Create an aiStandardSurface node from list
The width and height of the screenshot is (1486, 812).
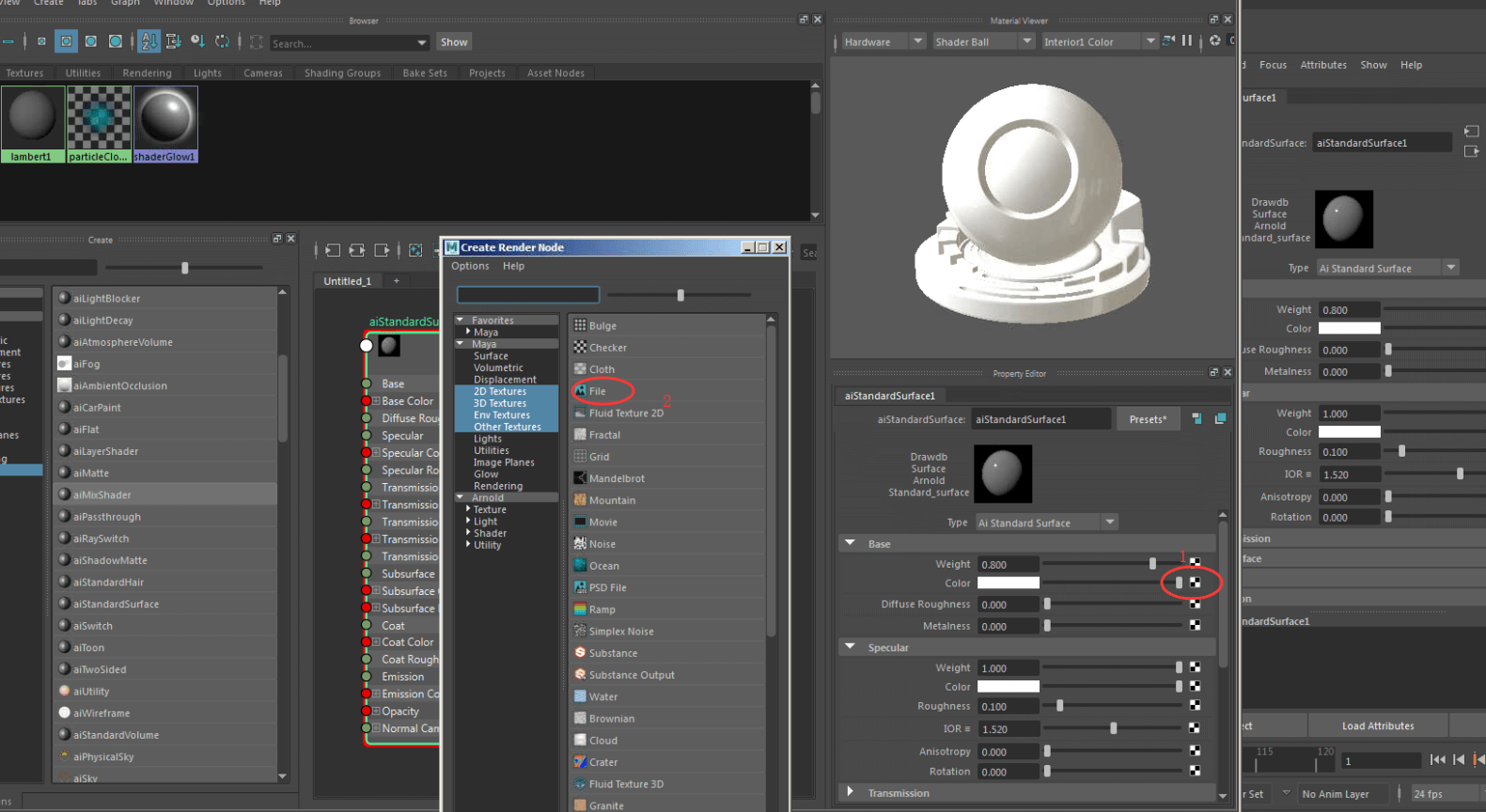[x=116, y=604]
